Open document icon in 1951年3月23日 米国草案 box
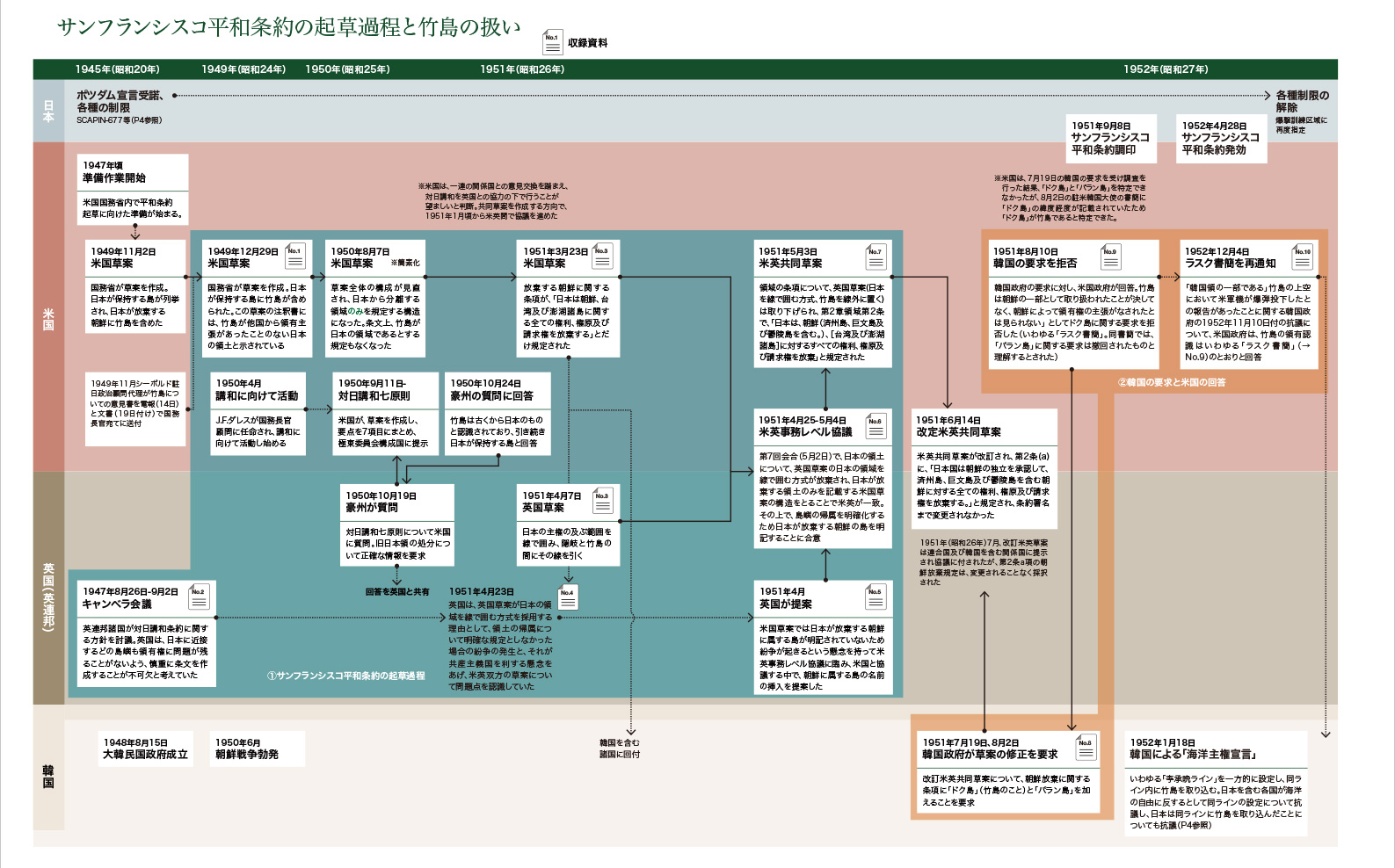1395x868 pixels. point(602,257)
